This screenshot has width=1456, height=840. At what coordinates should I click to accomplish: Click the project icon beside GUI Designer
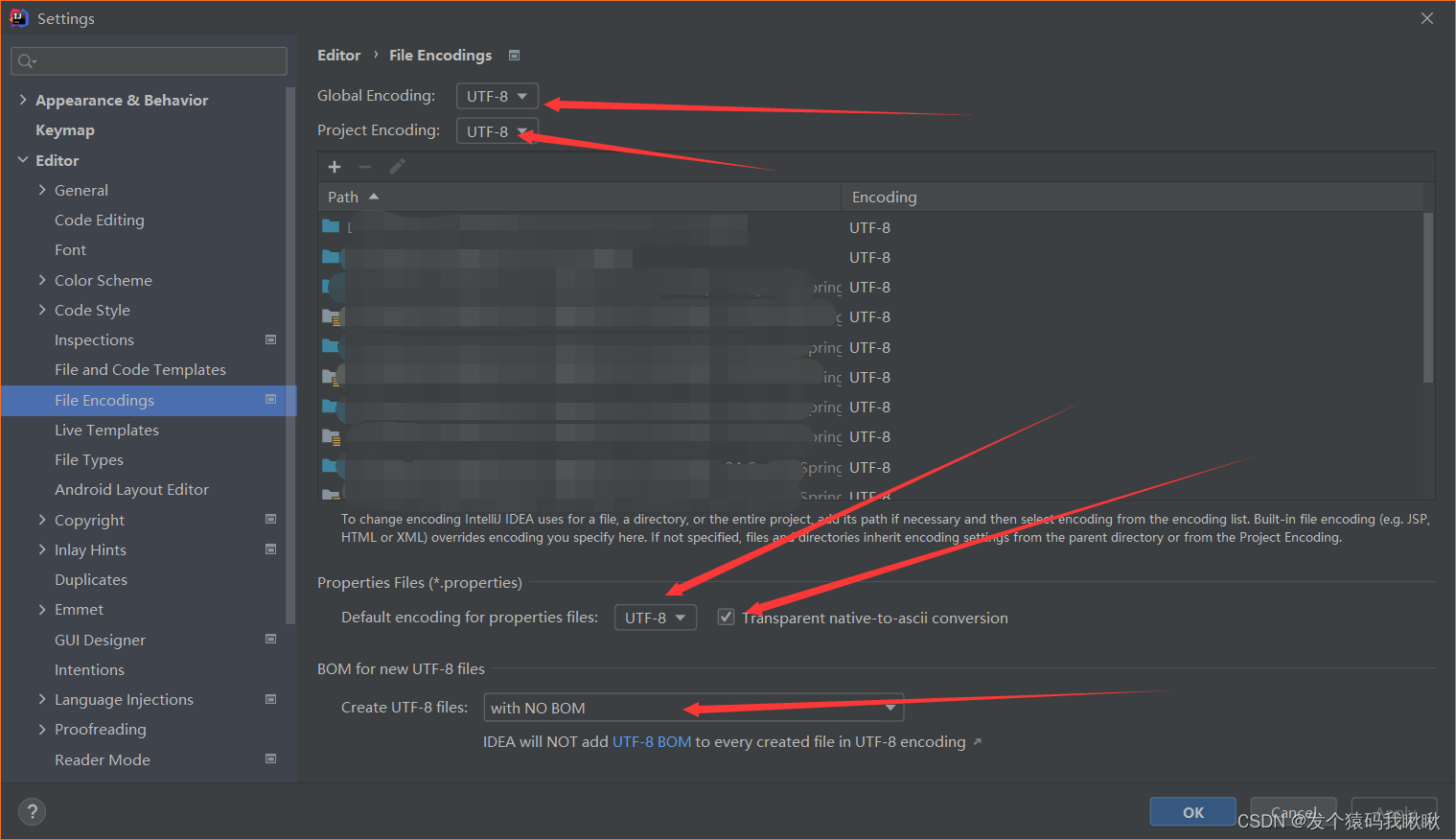270,639
